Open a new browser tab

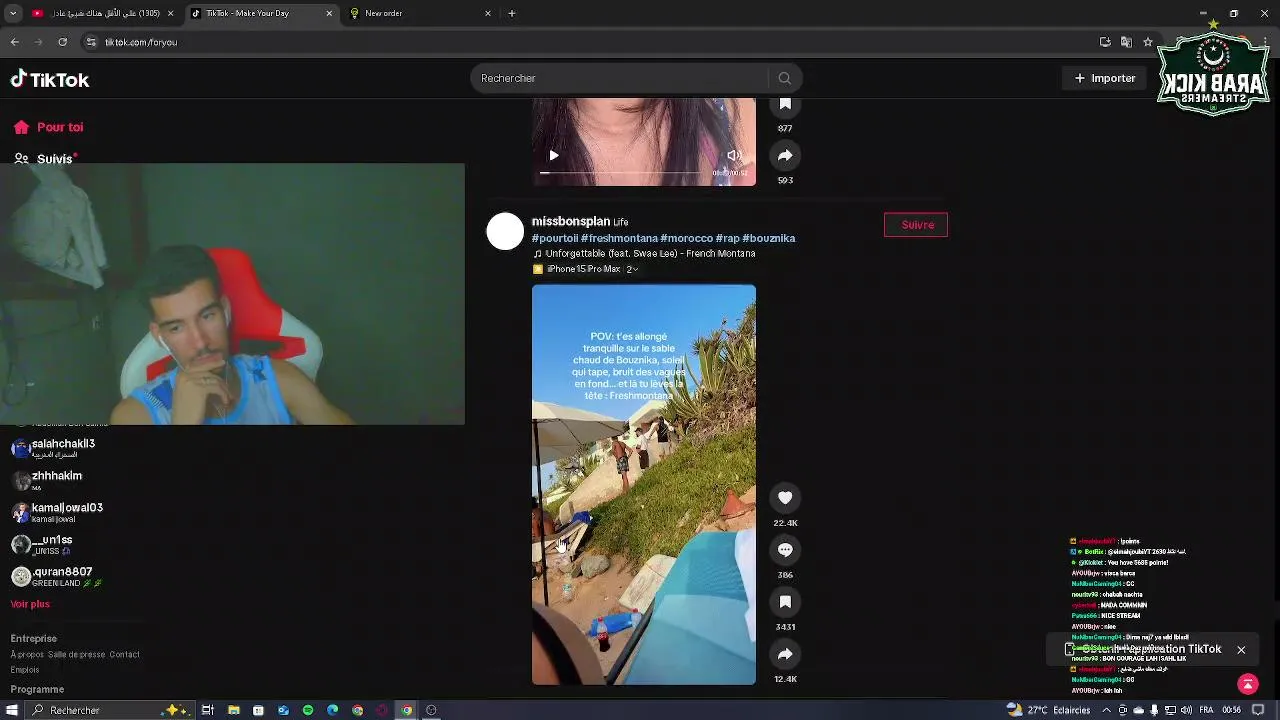coord(512,13)
